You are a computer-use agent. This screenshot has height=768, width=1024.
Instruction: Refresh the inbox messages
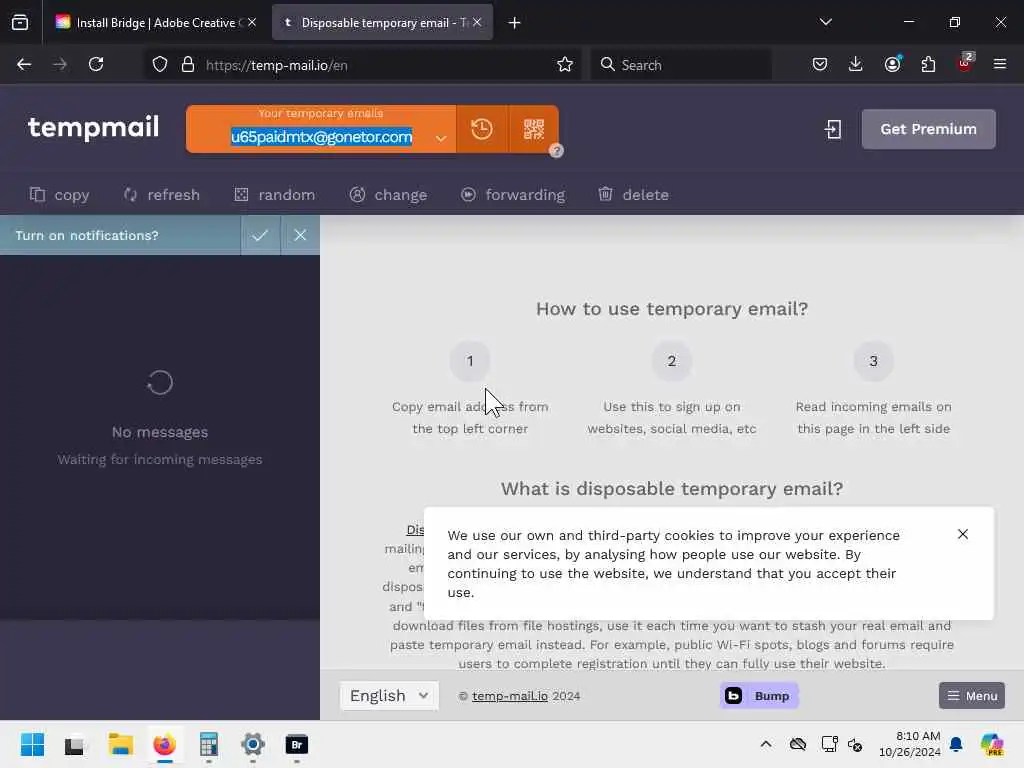click(x=161, y=195)
